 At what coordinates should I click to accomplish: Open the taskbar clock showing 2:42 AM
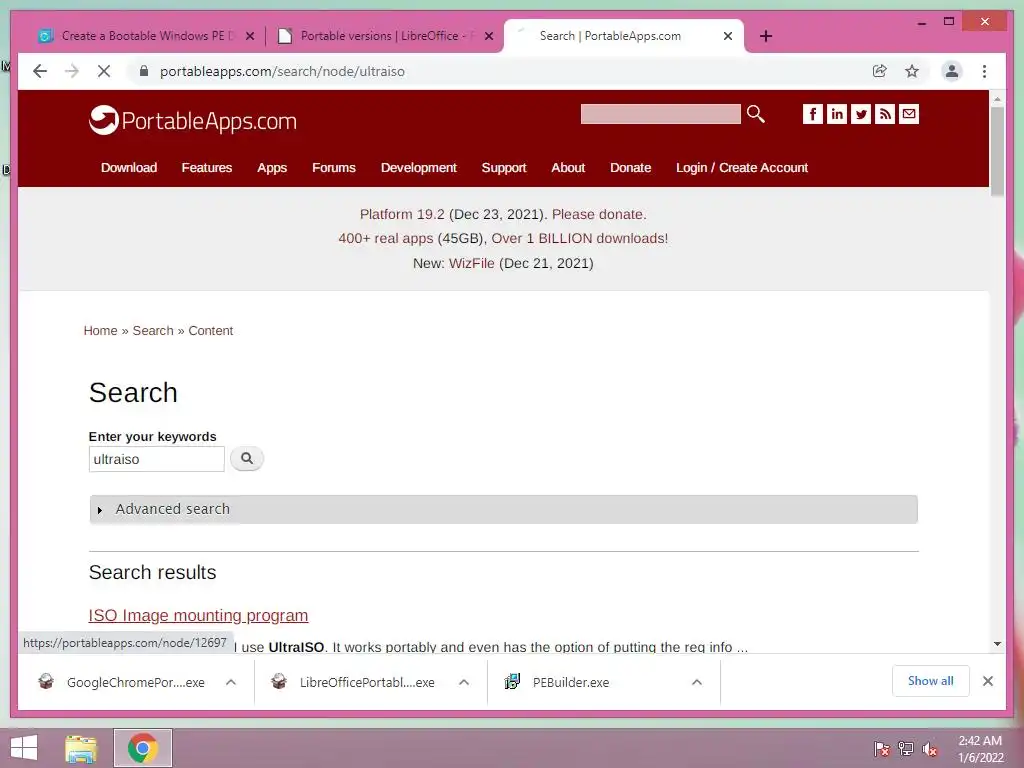pyautogui.click(x=980, y=749)
